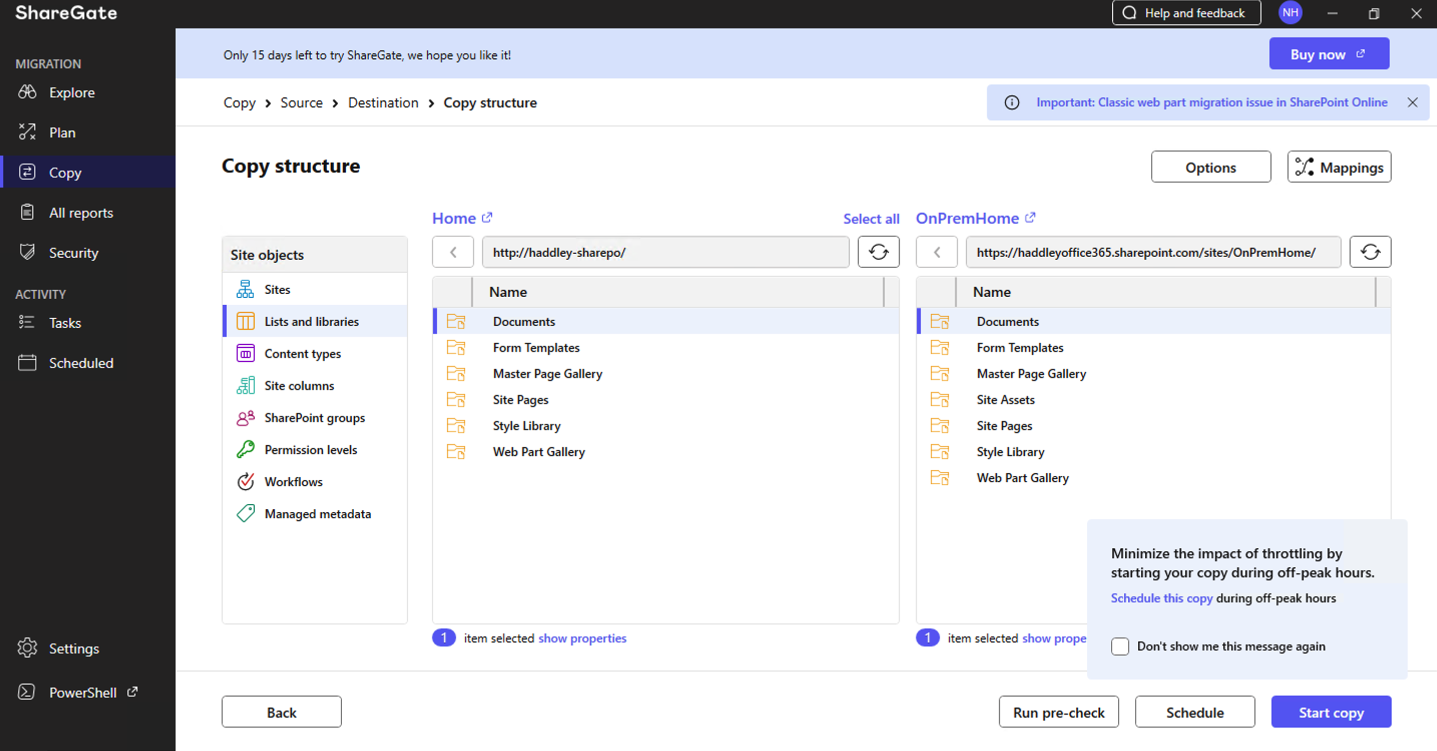Select source Documents library row
1437x751 pixels.
(x=666, y=321)
